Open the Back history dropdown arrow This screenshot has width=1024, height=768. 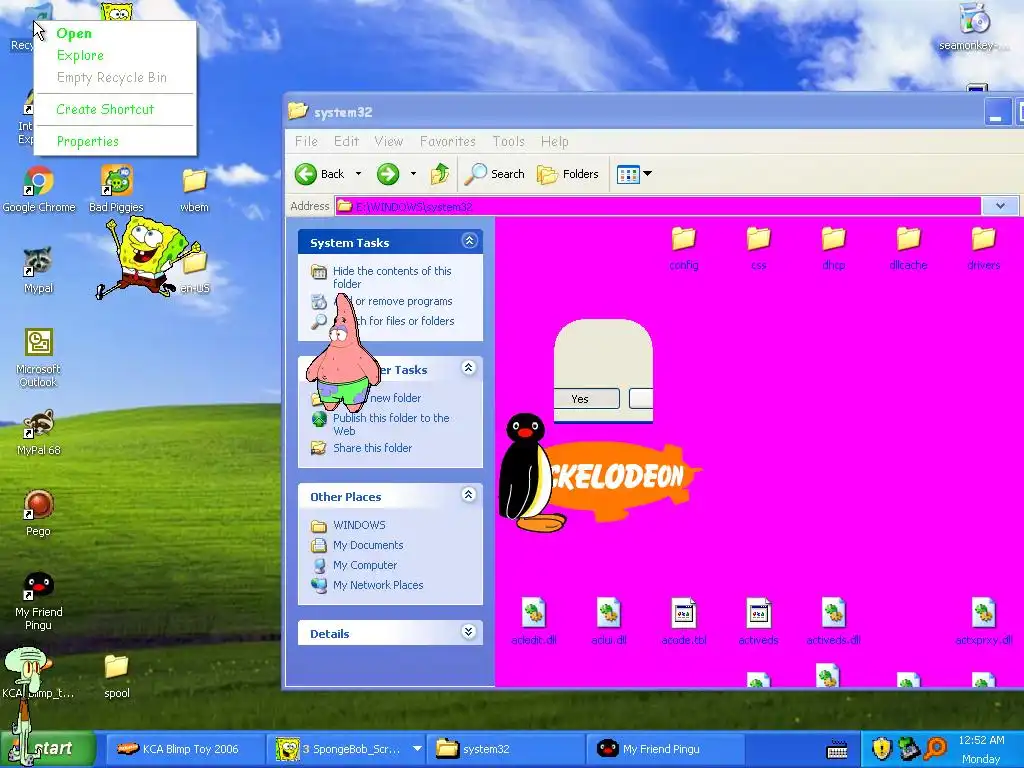pyautogui.click(x=358, y=174)
